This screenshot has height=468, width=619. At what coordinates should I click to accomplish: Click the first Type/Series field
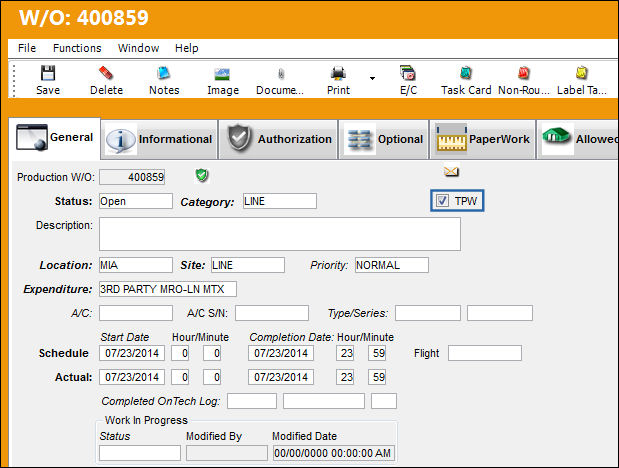pos(428,313)
